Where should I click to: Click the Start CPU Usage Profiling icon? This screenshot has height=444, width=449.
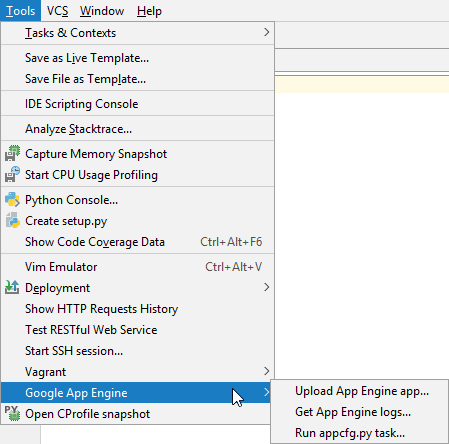point(12,175)
